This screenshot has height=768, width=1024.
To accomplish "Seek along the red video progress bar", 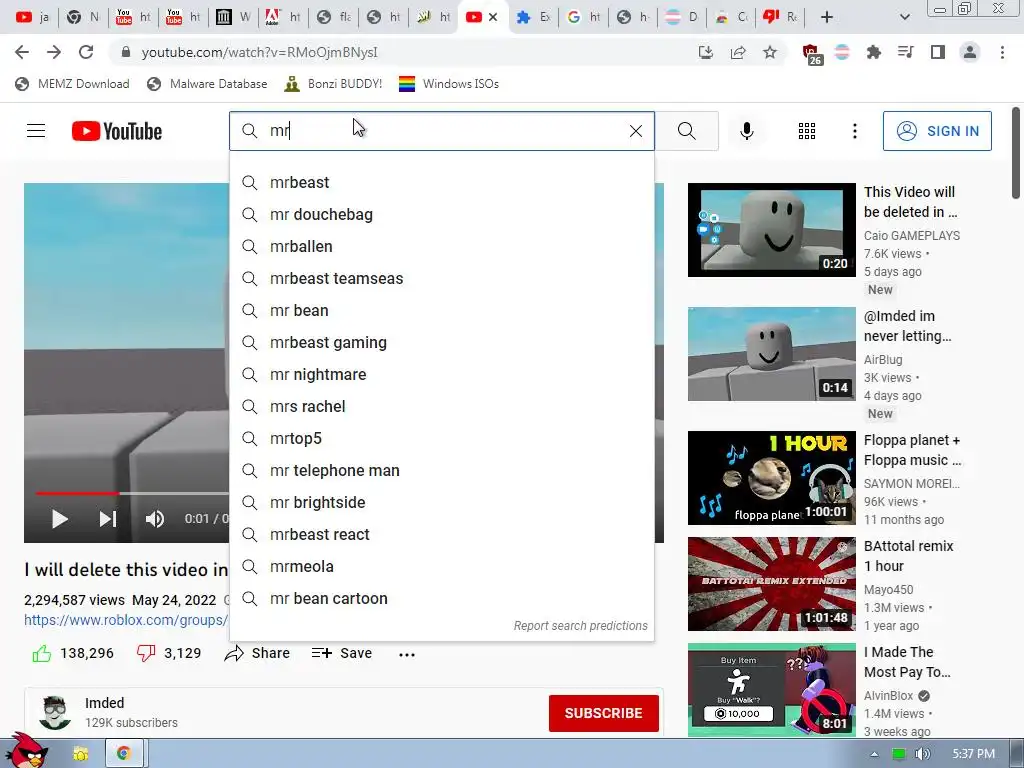I will click(x=77, y=494).
